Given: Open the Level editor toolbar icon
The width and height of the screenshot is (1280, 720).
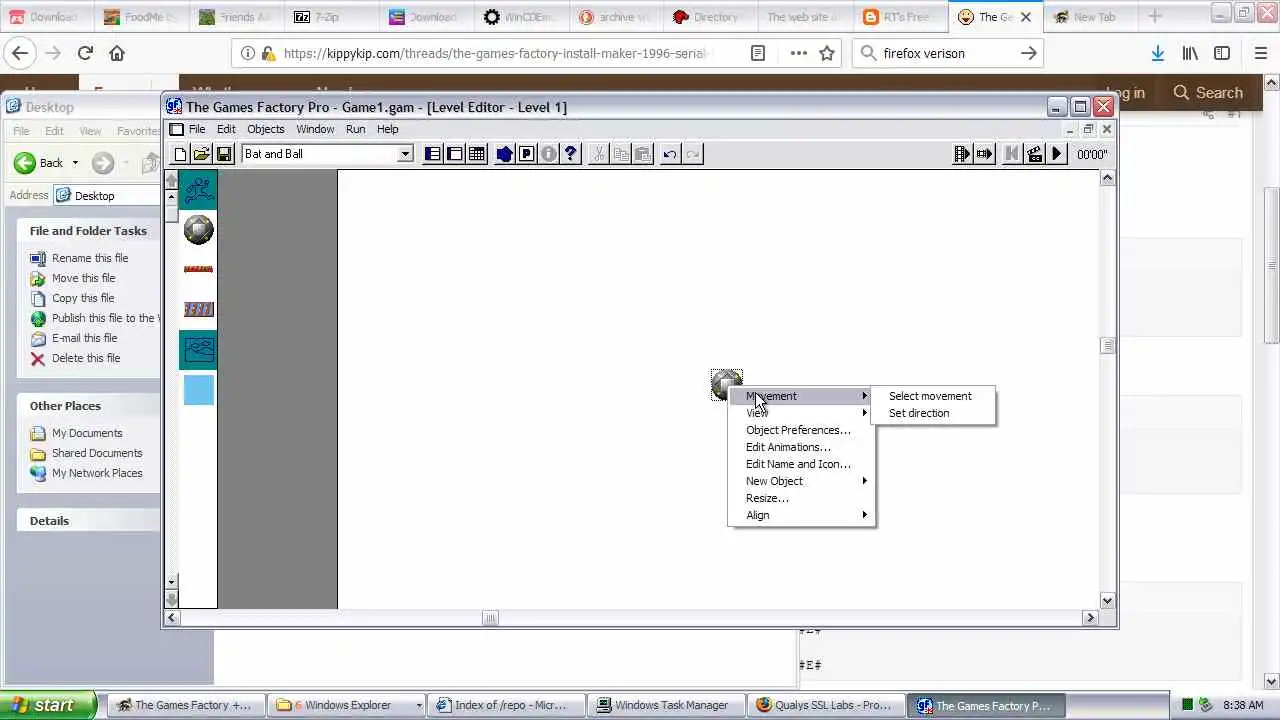Looking at the screenshot, I should [455, 154].
